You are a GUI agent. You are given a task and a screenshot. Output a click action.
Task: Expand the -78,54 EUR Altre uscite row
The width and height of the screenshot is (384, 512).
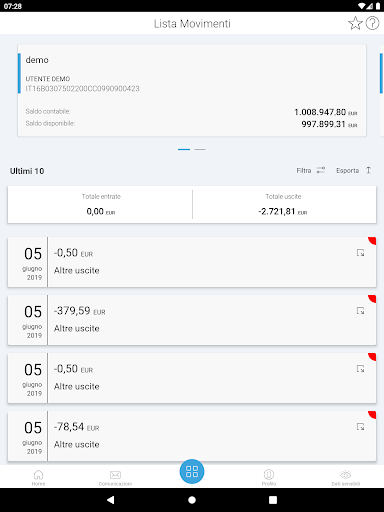[x=192, y=436]
